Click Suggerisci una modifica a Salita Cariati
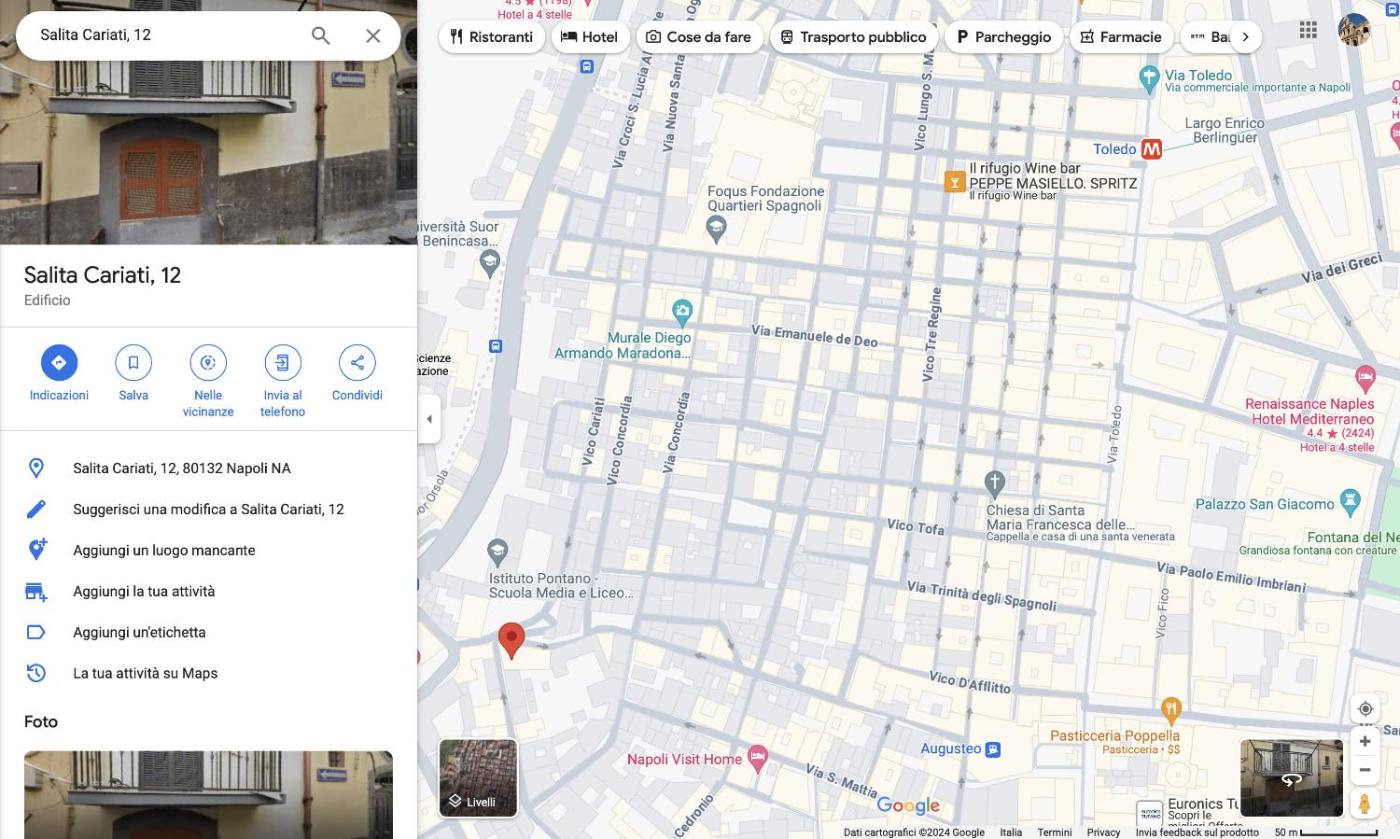1400x839 pixels. coord(208,509)
